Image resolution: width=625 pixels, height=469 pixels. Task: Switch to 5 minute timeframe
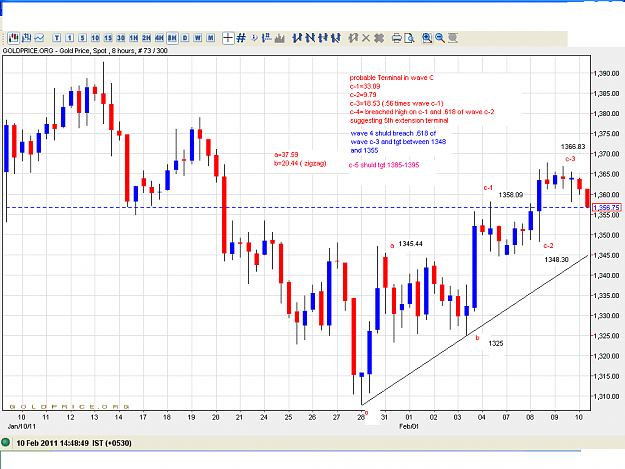click(82, 38)
